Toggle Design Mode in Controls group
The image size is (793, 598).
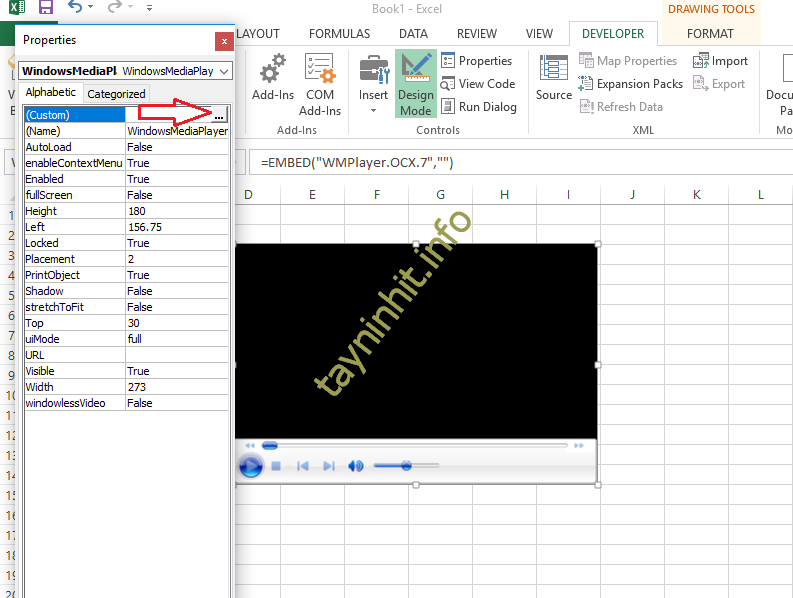[415, 84]
